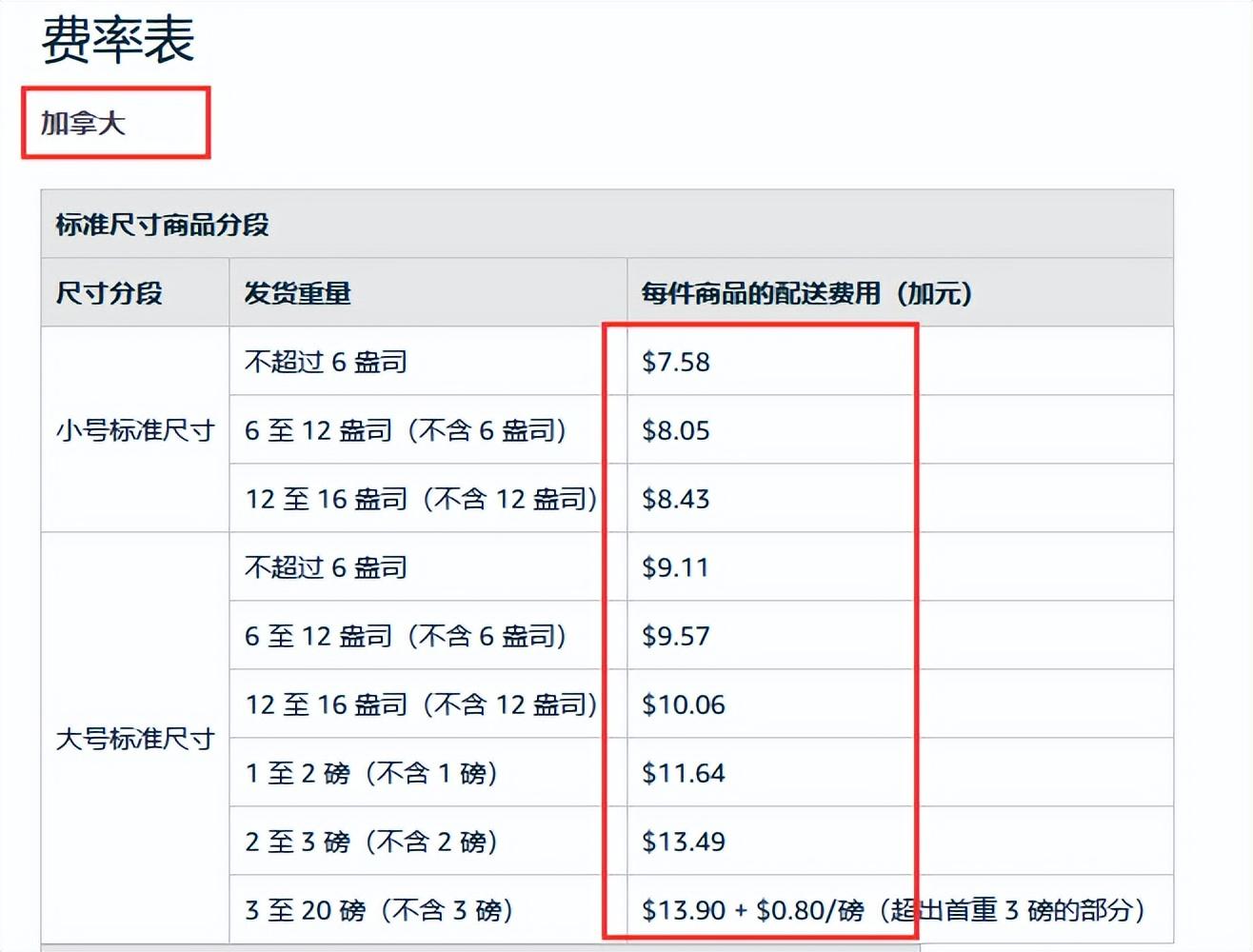Click the 费率表 page heading
This screenshot has height=952, width=1253.
pos(117,40)
